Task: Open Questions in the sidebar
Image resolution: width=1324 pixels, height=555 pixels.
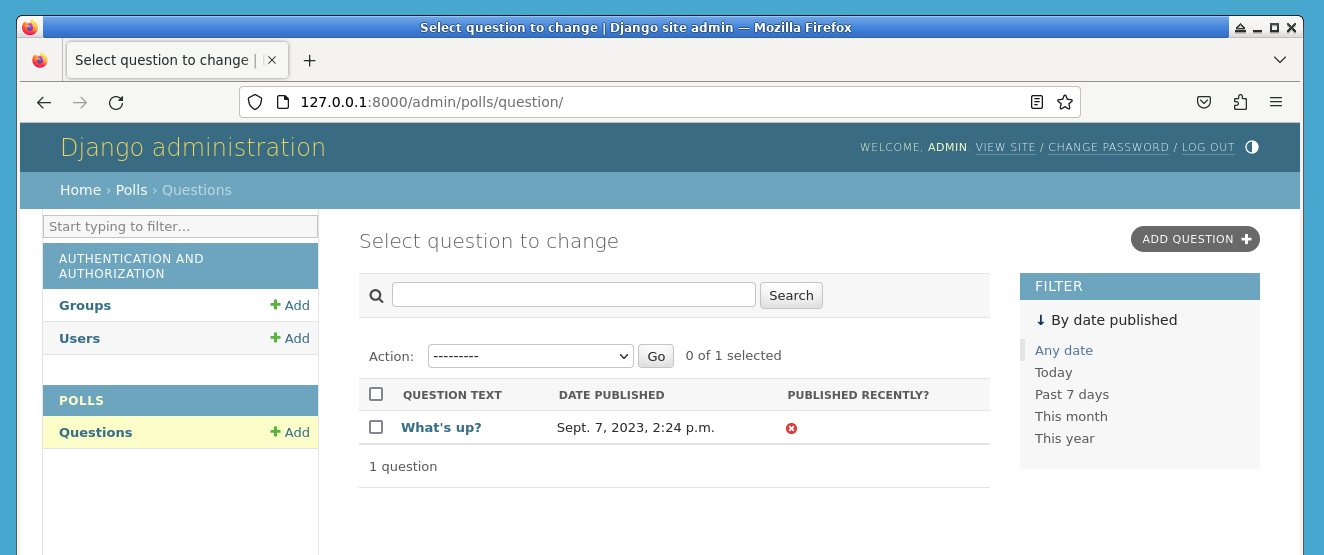Action: (x=96, y=432)
